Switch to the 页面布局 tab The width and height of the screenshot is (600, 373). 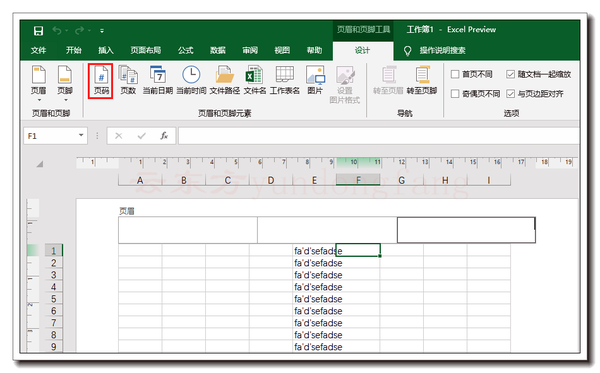(x=145, y=50)
